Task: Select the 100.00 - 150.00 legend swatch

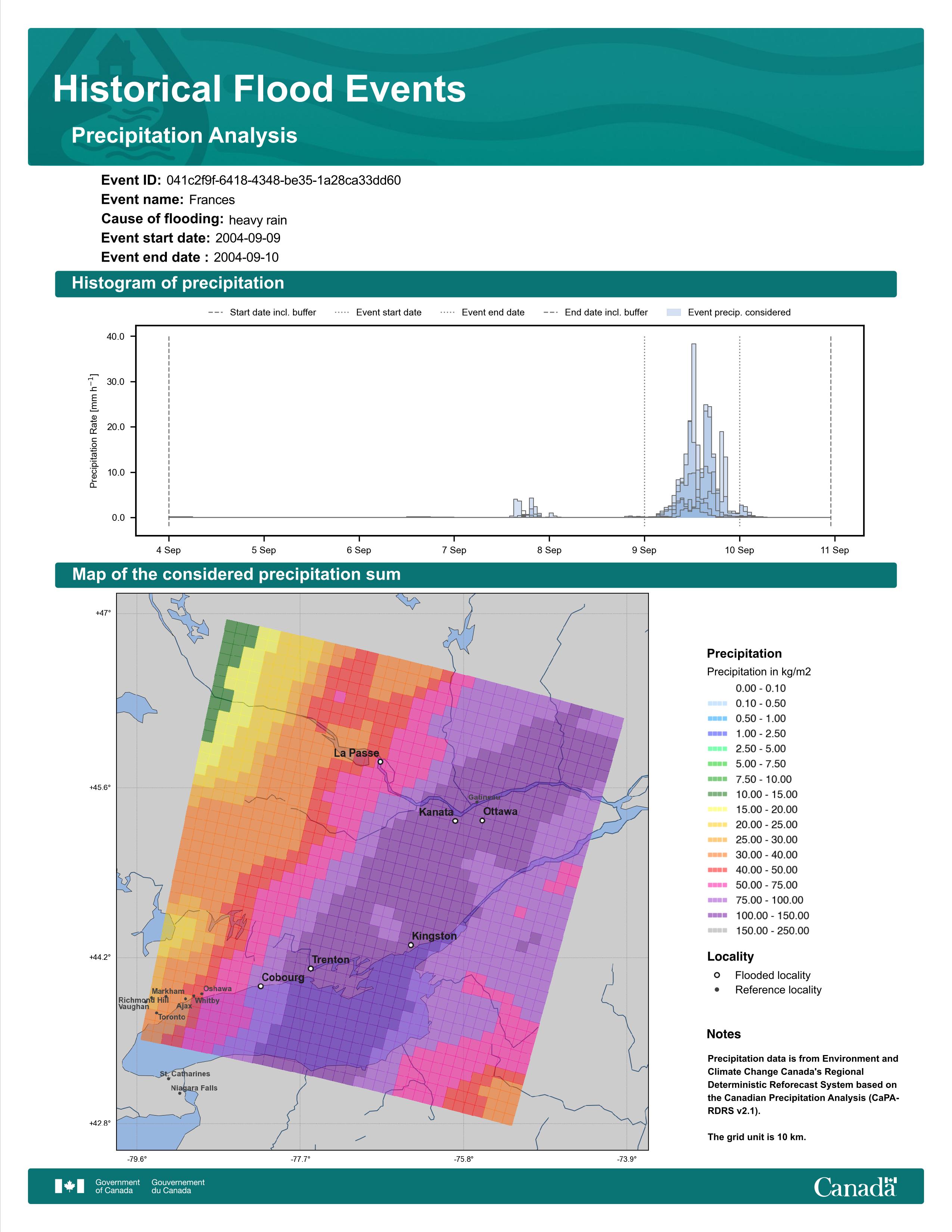Action: pyautogui.click(x=718, y=915)
